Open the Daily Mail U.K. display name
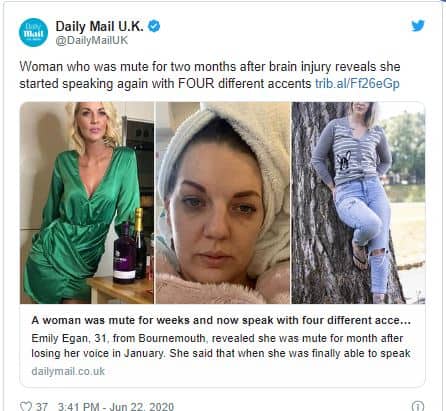This screenshot has height=411, width=446. [99, 26]
